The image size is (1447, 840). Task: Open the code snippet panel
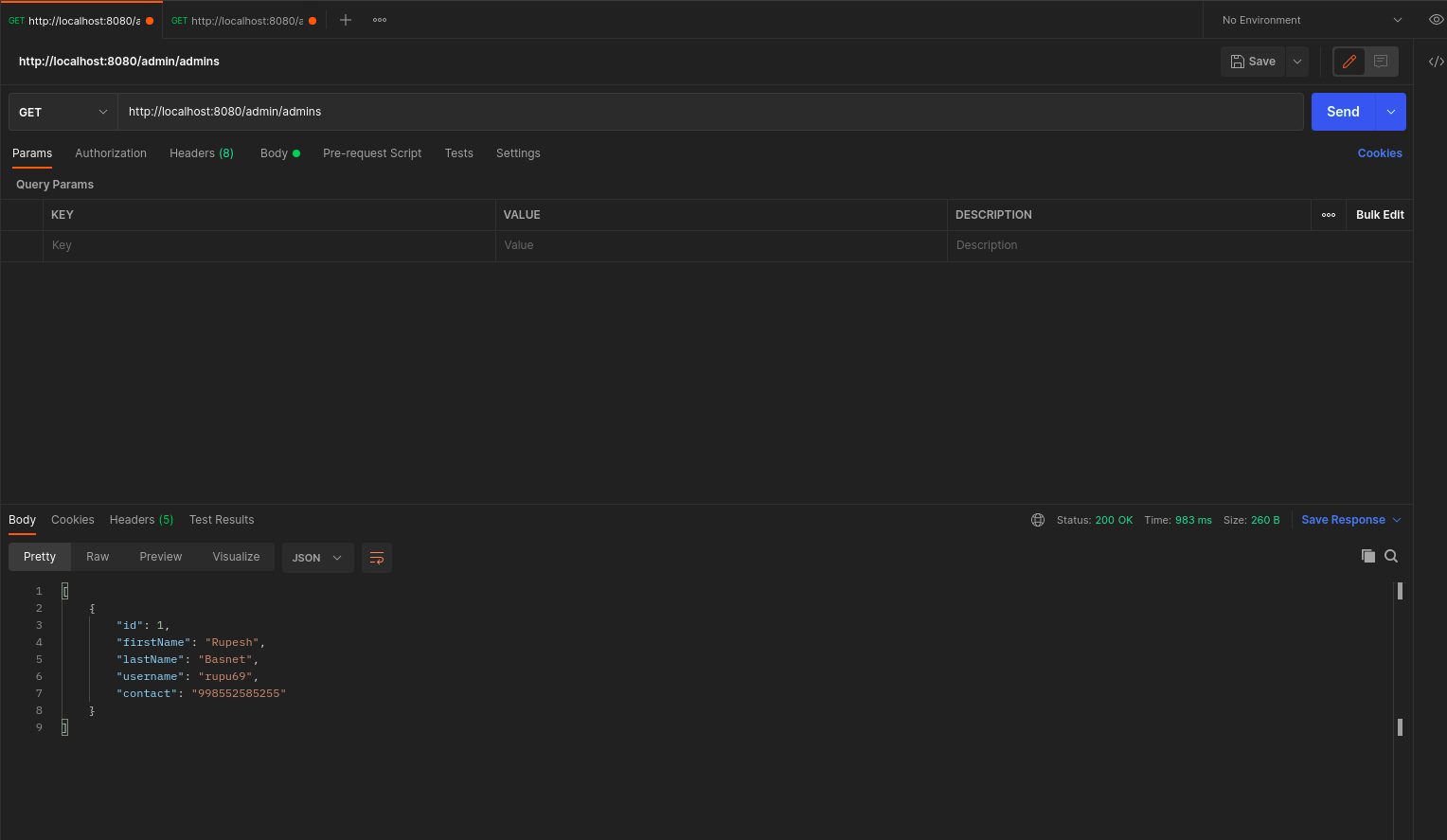[1435, 61]
